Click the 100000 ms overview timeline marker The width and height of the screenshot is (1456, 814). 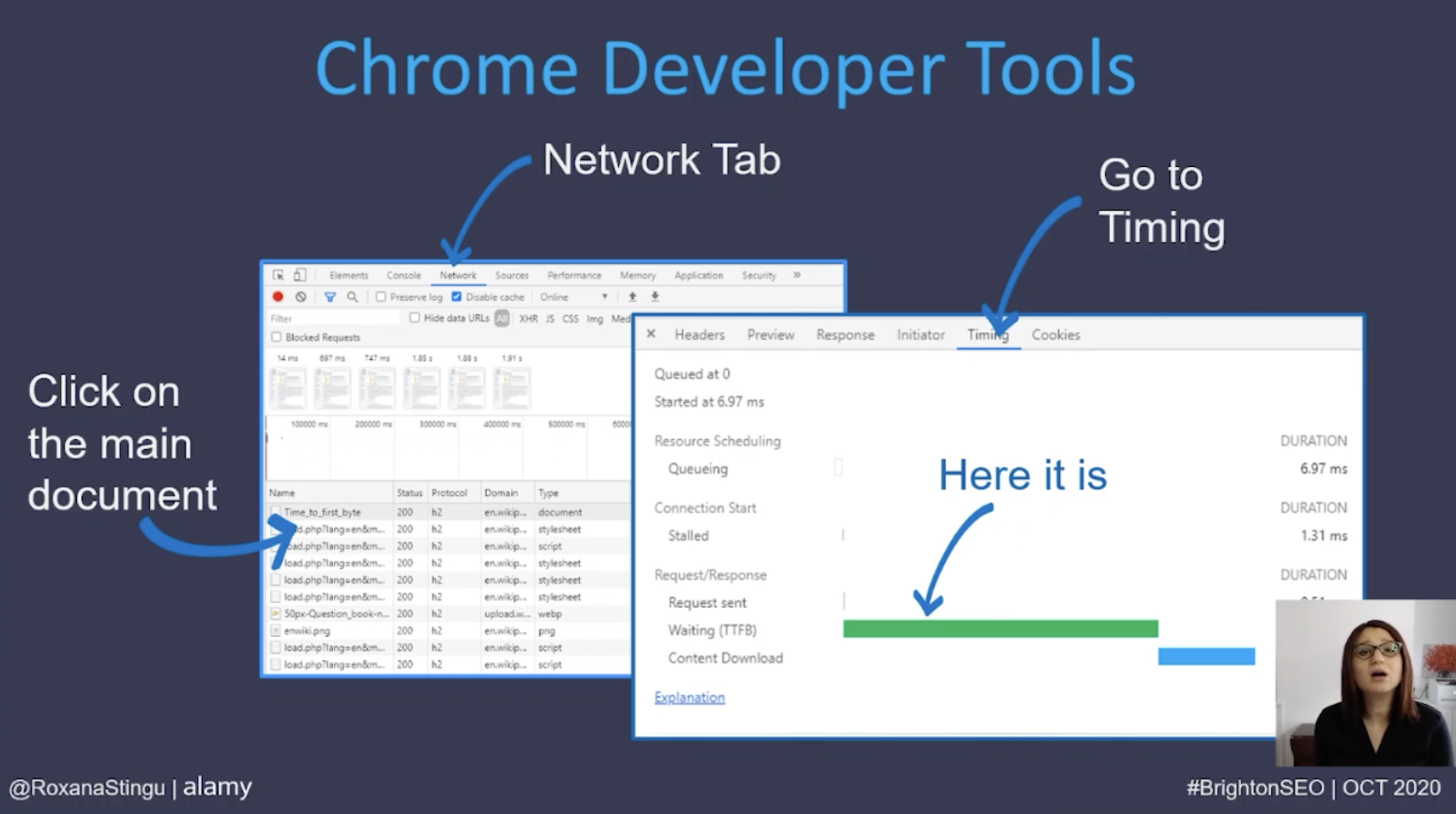[x=310, y=424]
